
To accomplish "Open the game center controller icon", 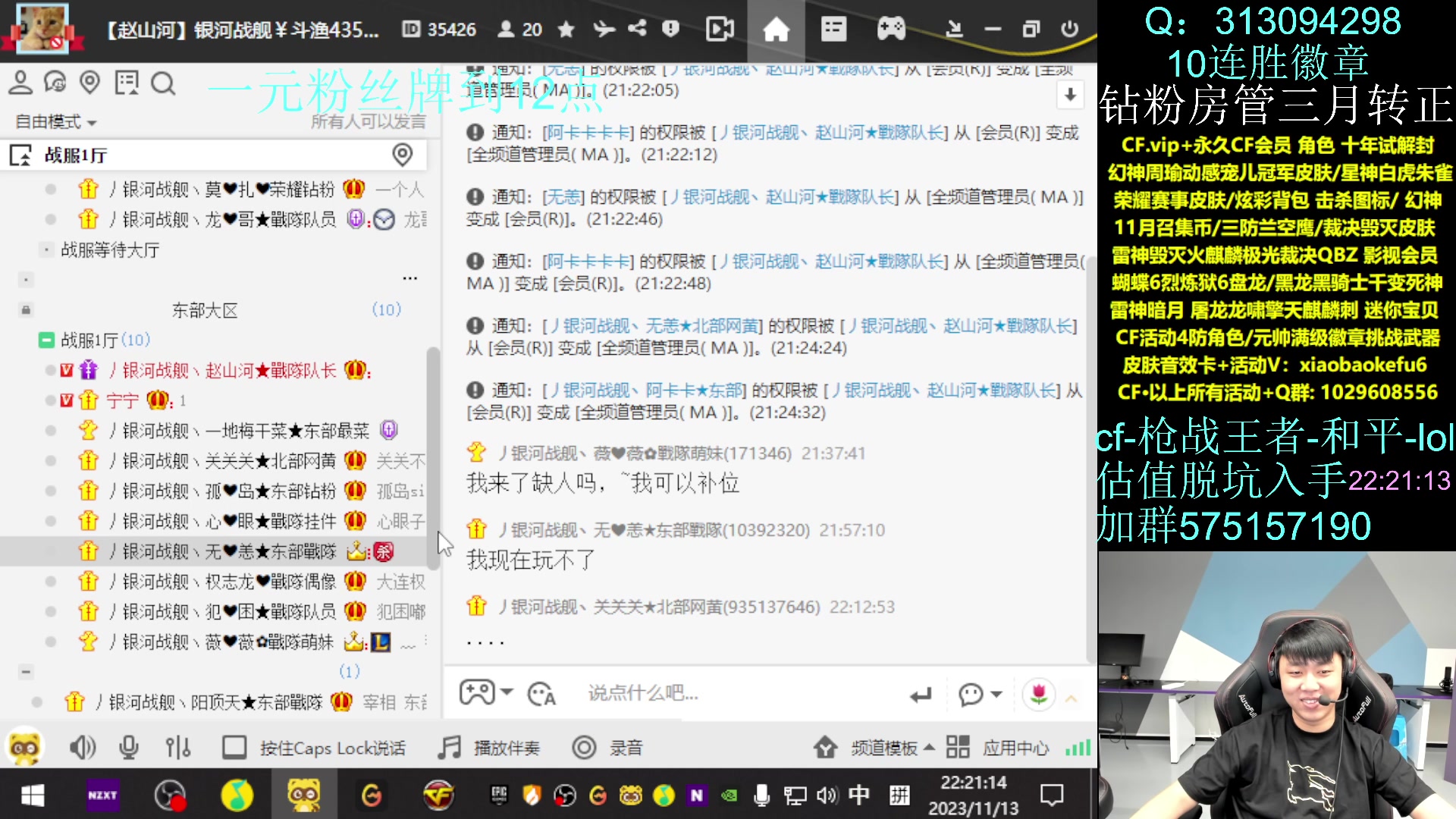I will [891, 30].
